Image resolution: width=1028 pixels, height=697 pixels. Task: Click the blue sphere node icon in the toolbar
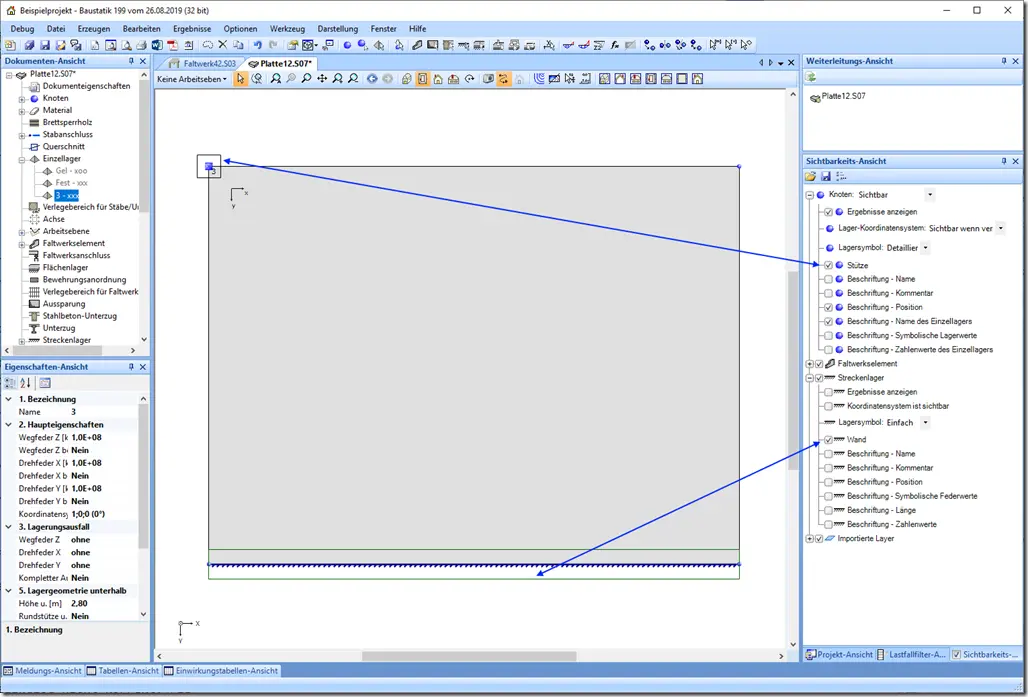pyautogui.click(x=347, y=45)
